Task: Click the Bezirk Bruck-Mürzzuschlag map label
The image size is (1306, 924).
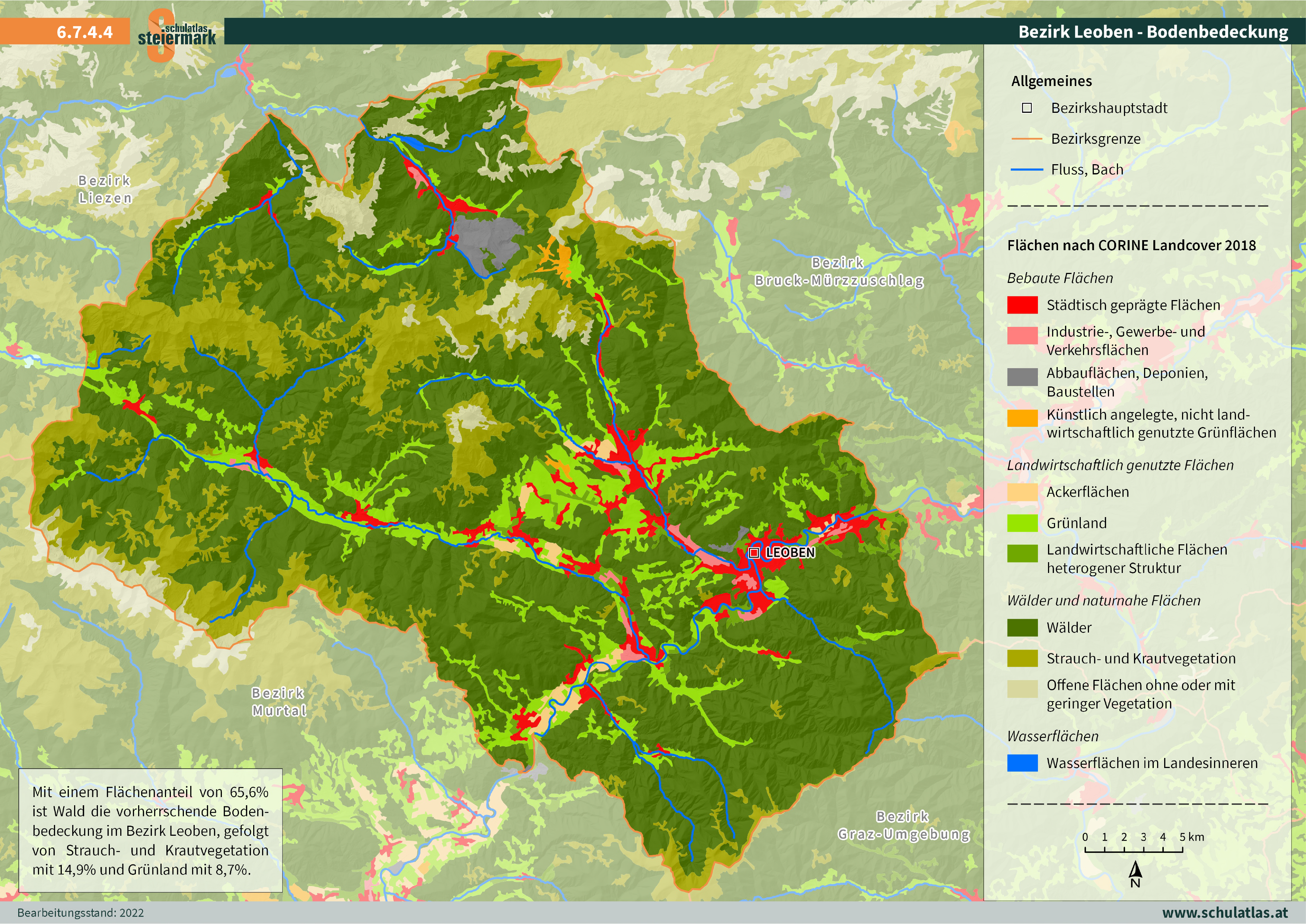Action: 839,272
